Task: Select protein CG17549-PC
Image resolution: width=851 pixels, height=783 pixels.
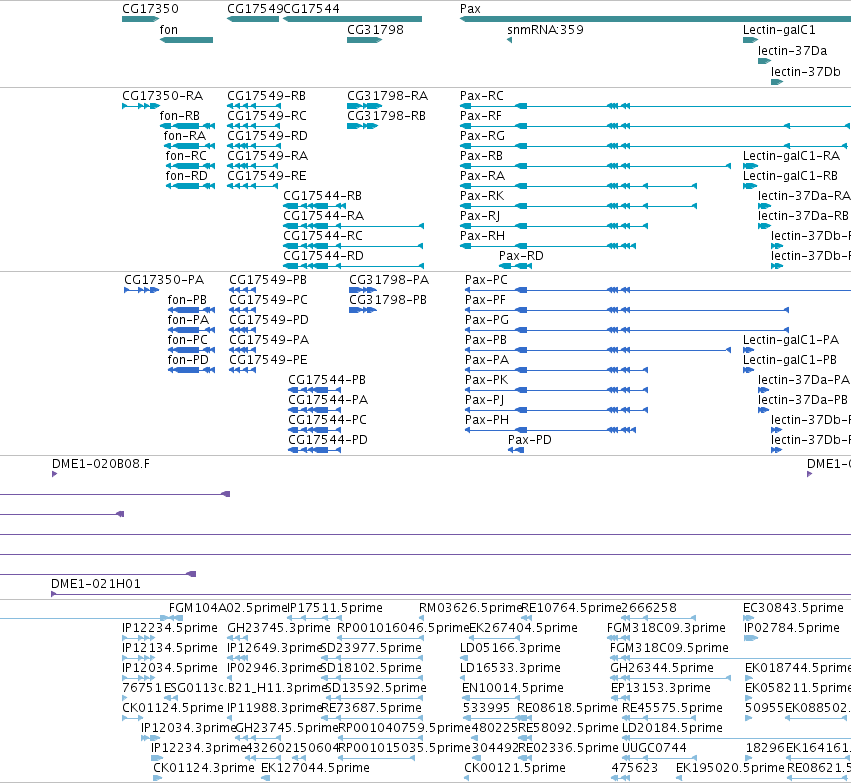Action: (x=243, y=310)
